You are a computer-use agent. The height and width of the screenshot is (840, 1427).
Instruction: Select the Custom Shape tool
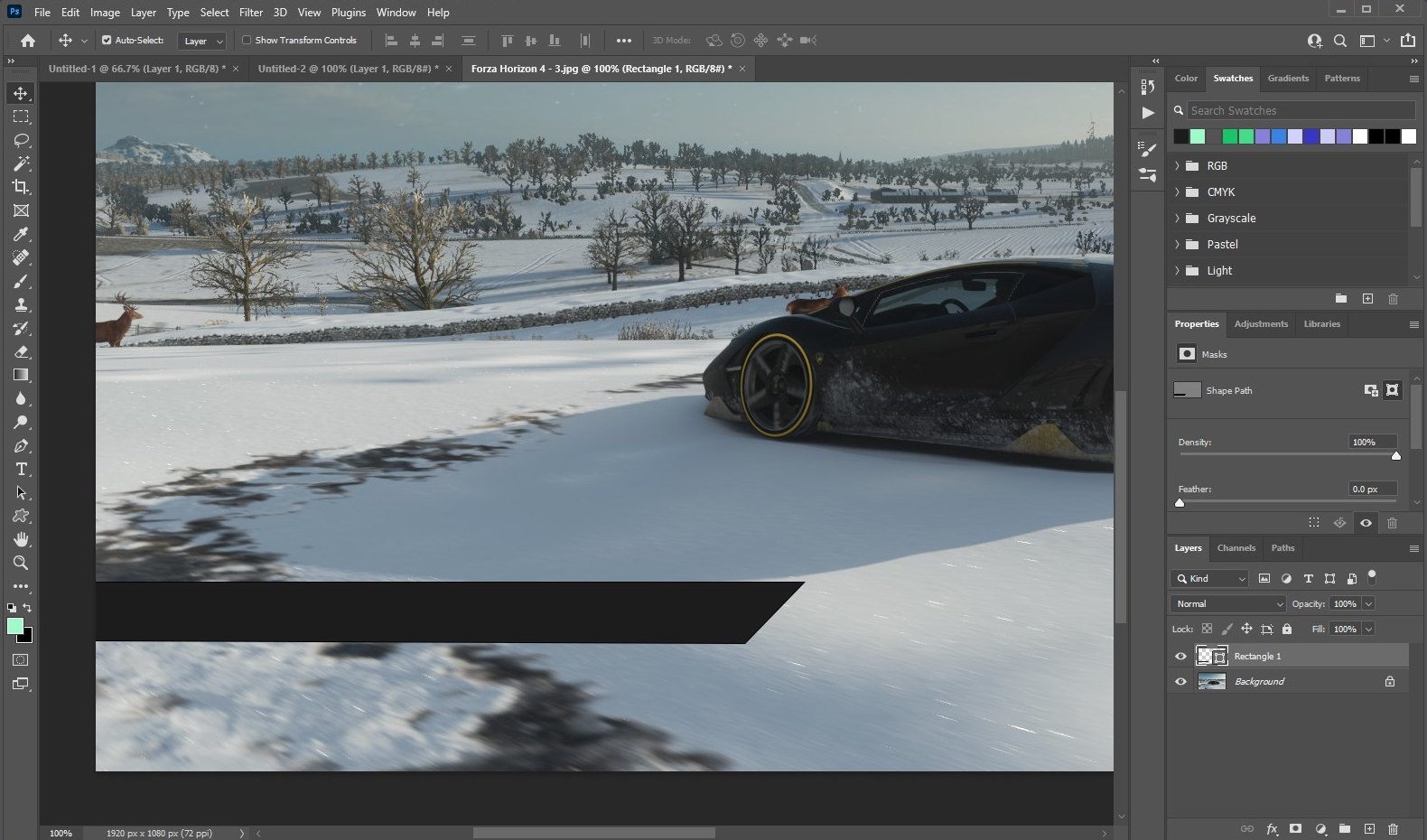(21, 516)
